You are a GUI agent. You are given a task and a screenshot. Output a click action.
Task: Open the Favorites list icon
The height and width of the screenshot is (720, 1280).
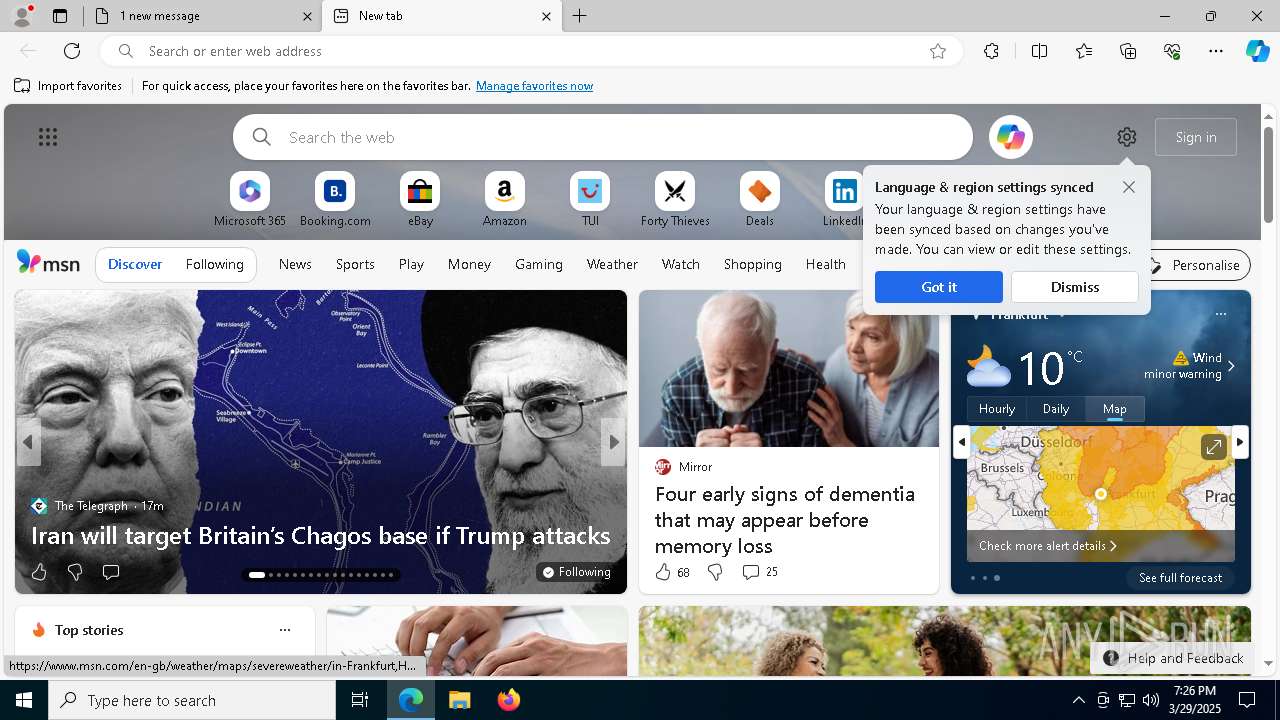pyautogui.click(x=1084, y=51)
